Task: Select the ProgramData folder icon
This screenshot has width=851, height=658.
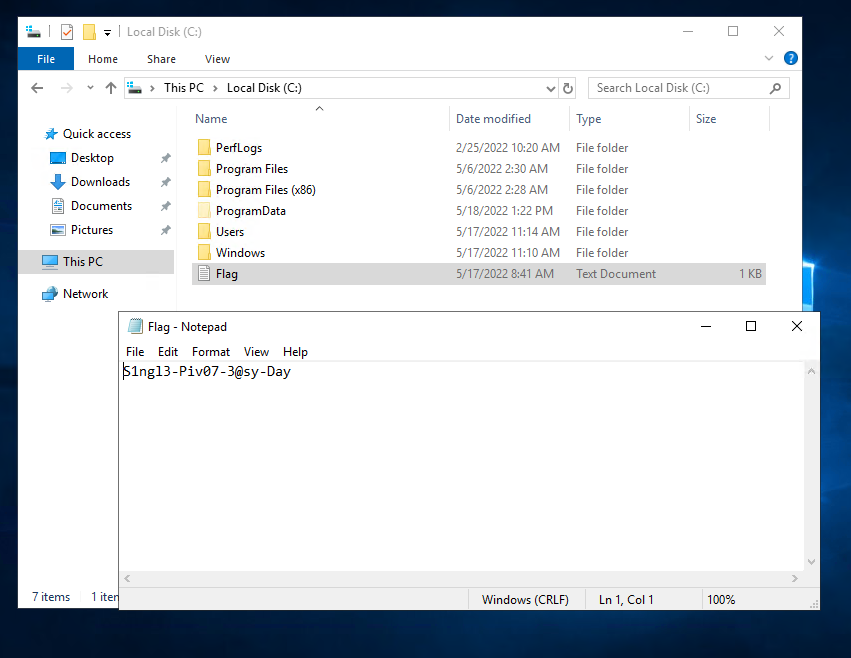Action: click(204, 211)
